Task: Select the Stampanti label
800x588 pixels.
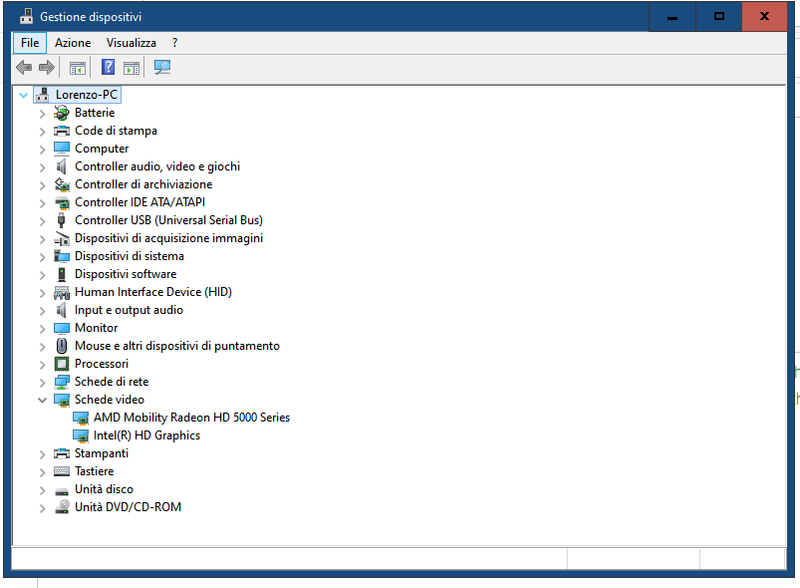Action: [x=102, y=453]
